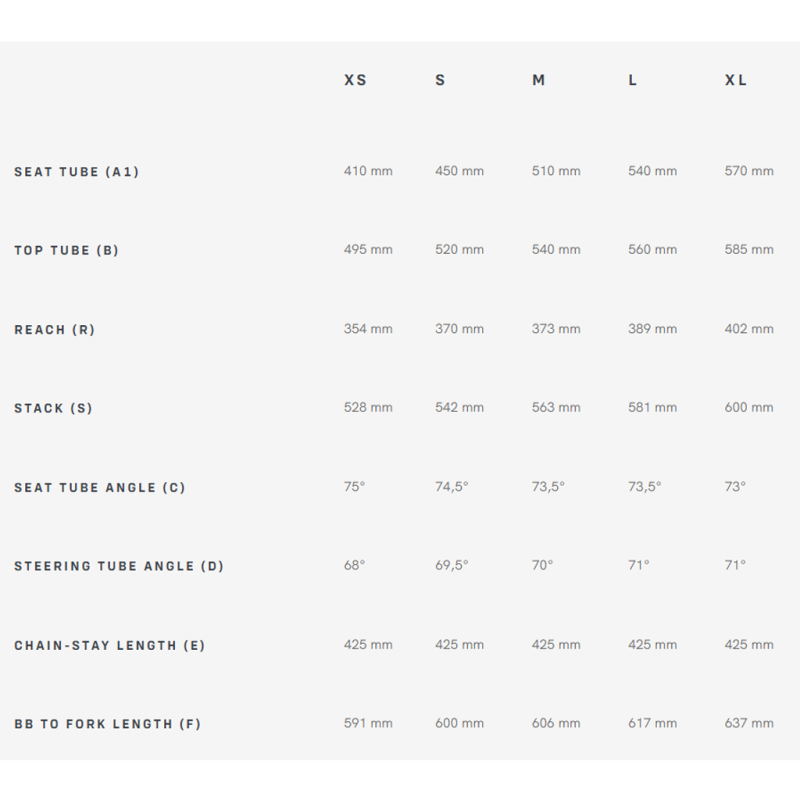Click the REACH (R) row label

pyautogui.click(x=54, y=329)
